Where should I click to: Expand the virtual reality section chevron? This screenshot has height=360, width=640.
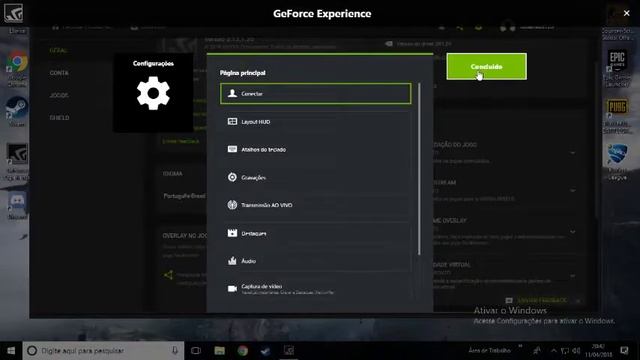[x=573, y=276]
